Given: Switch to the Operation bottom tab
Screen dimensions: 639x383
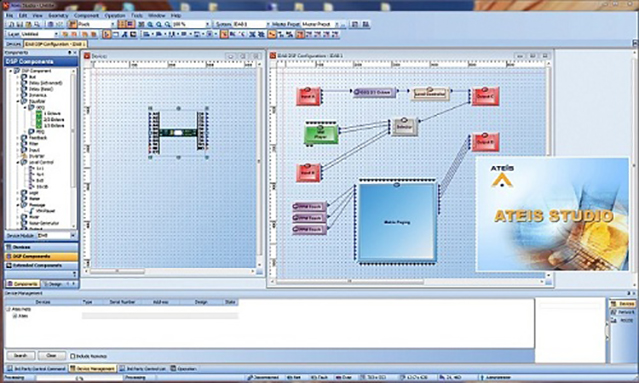Looking at the screenshot, I should [x=183, y=369].
